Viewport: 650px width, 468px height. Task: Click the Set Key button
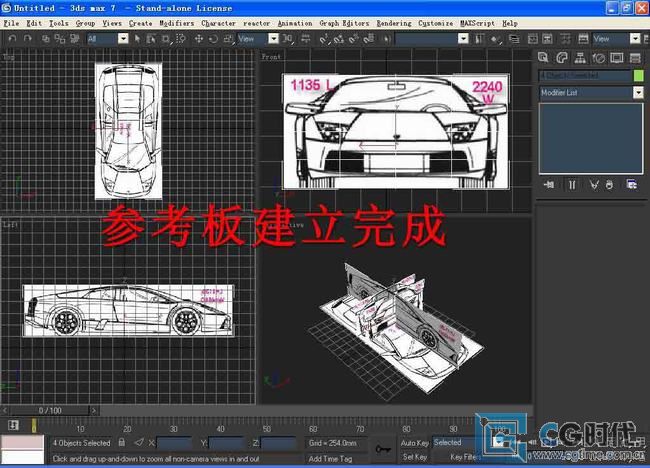(x=415, y=457)
